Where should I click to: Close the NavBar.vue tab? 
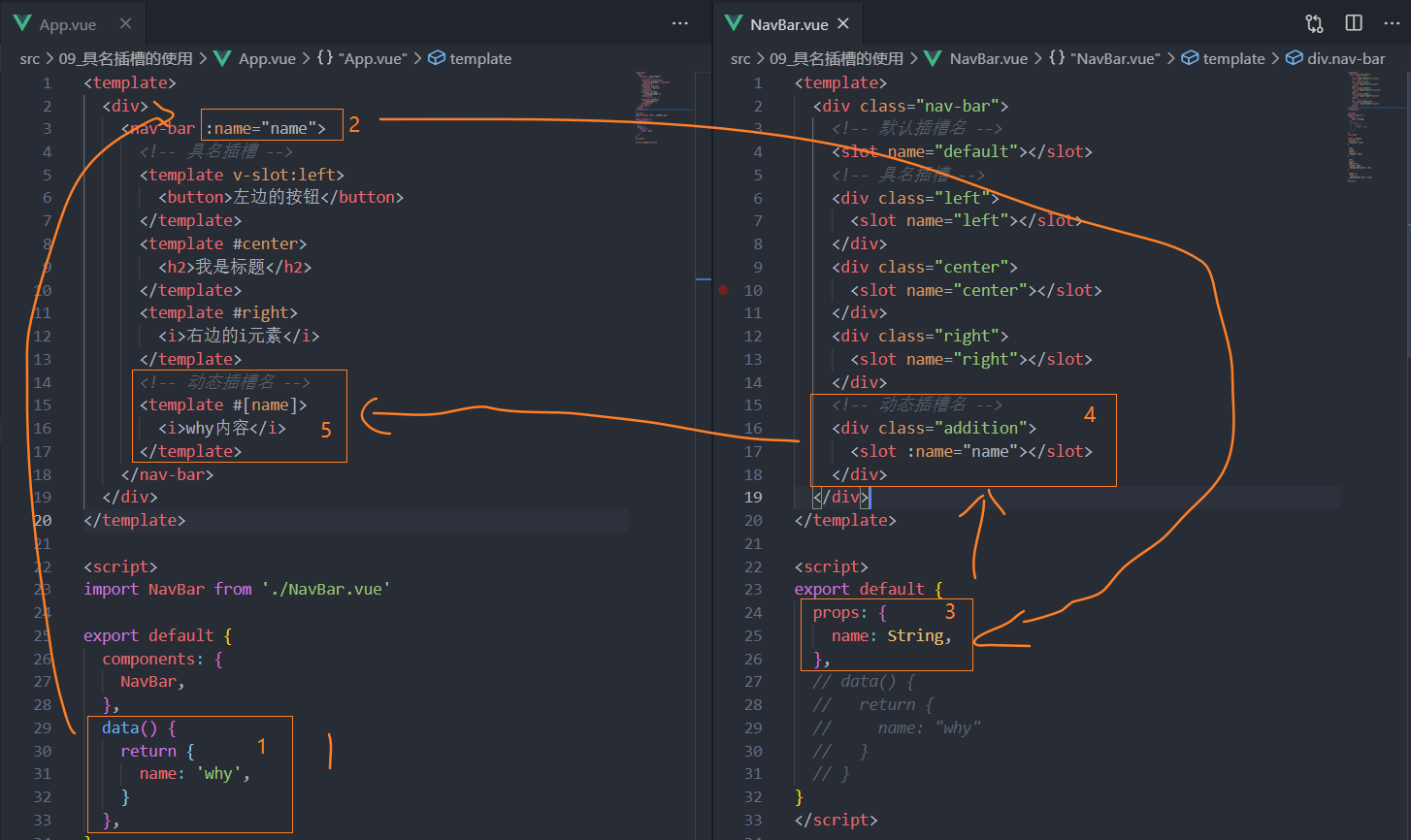(x=843, y=23)
